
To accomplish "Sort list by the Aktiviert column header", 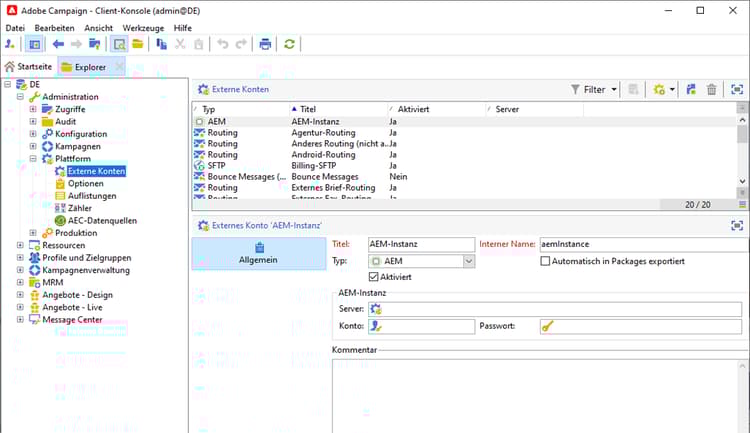I will pos(437,109).
